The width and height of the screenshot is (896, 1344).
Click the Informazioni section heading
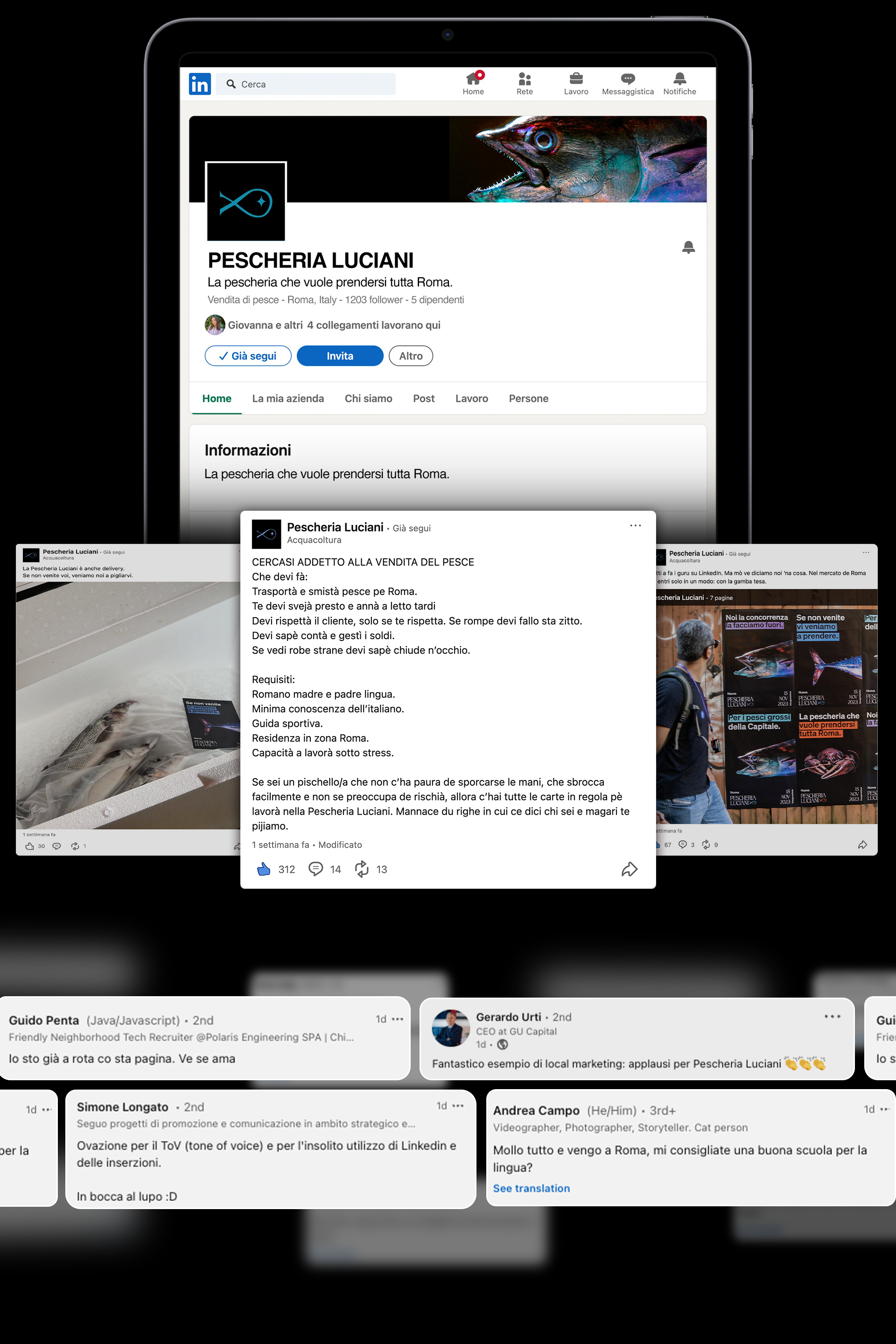pos(248,450)
